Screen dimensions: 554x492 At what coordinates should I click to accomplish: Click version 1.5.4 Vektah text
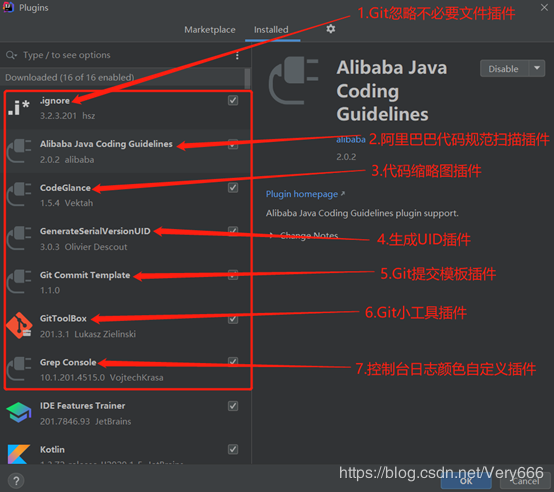coord(66,203)
